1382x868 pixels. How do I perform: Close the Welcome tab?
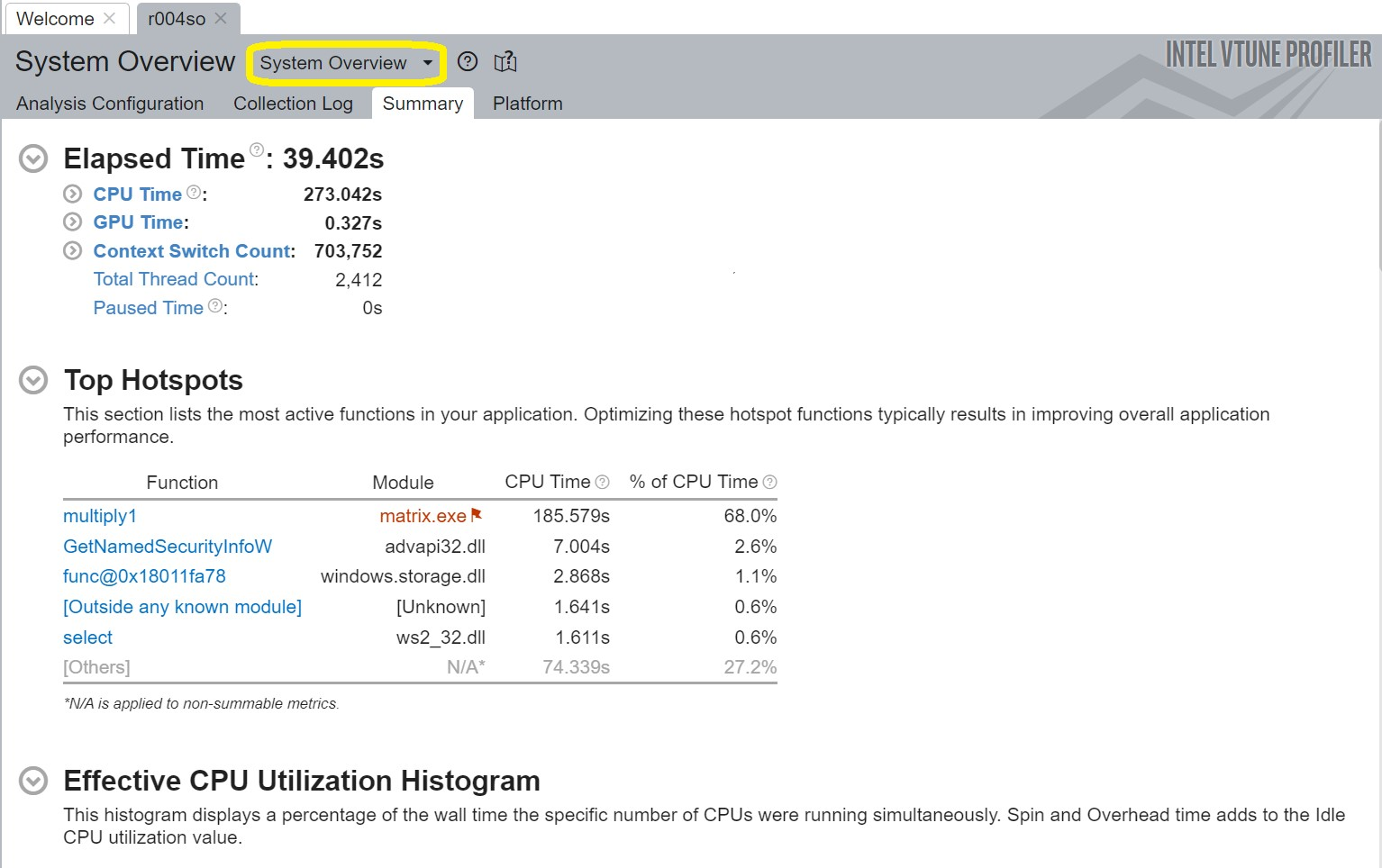(109, 18)
